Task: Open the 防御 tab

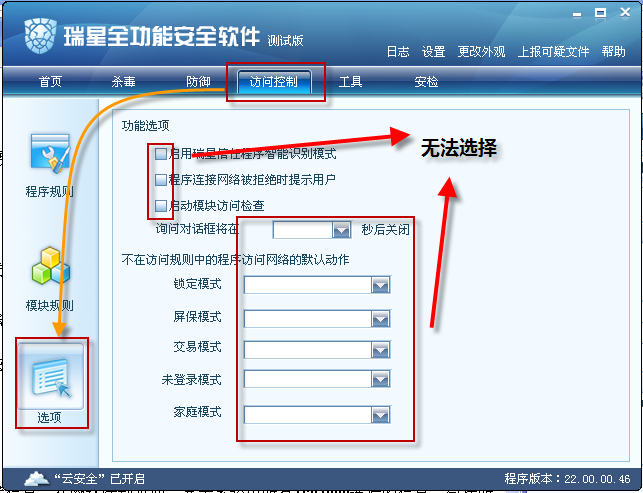Action: click(x=198, y=82)
